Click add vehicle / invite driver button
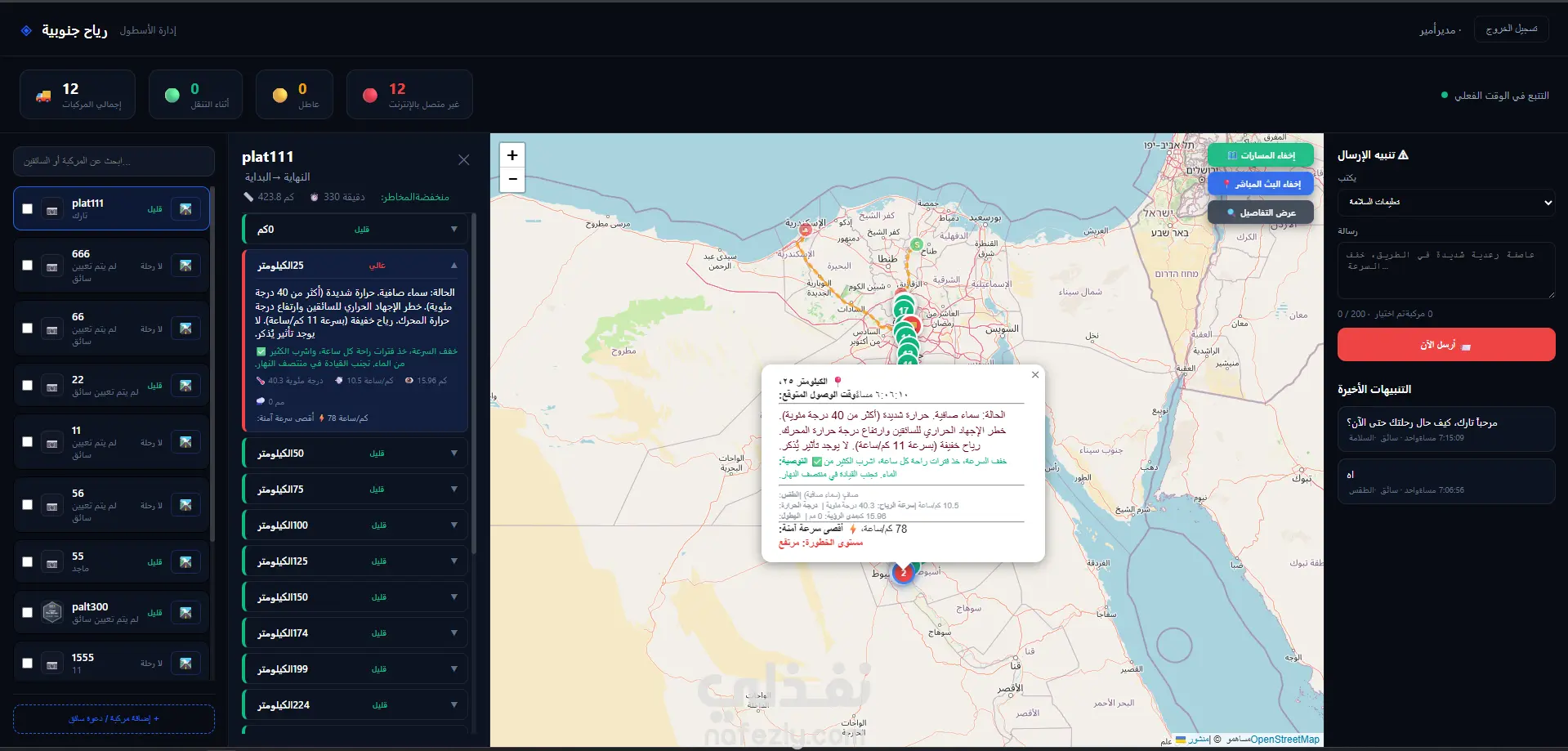The height and width of the screenshot is (751, 1568). pos(114,719)
